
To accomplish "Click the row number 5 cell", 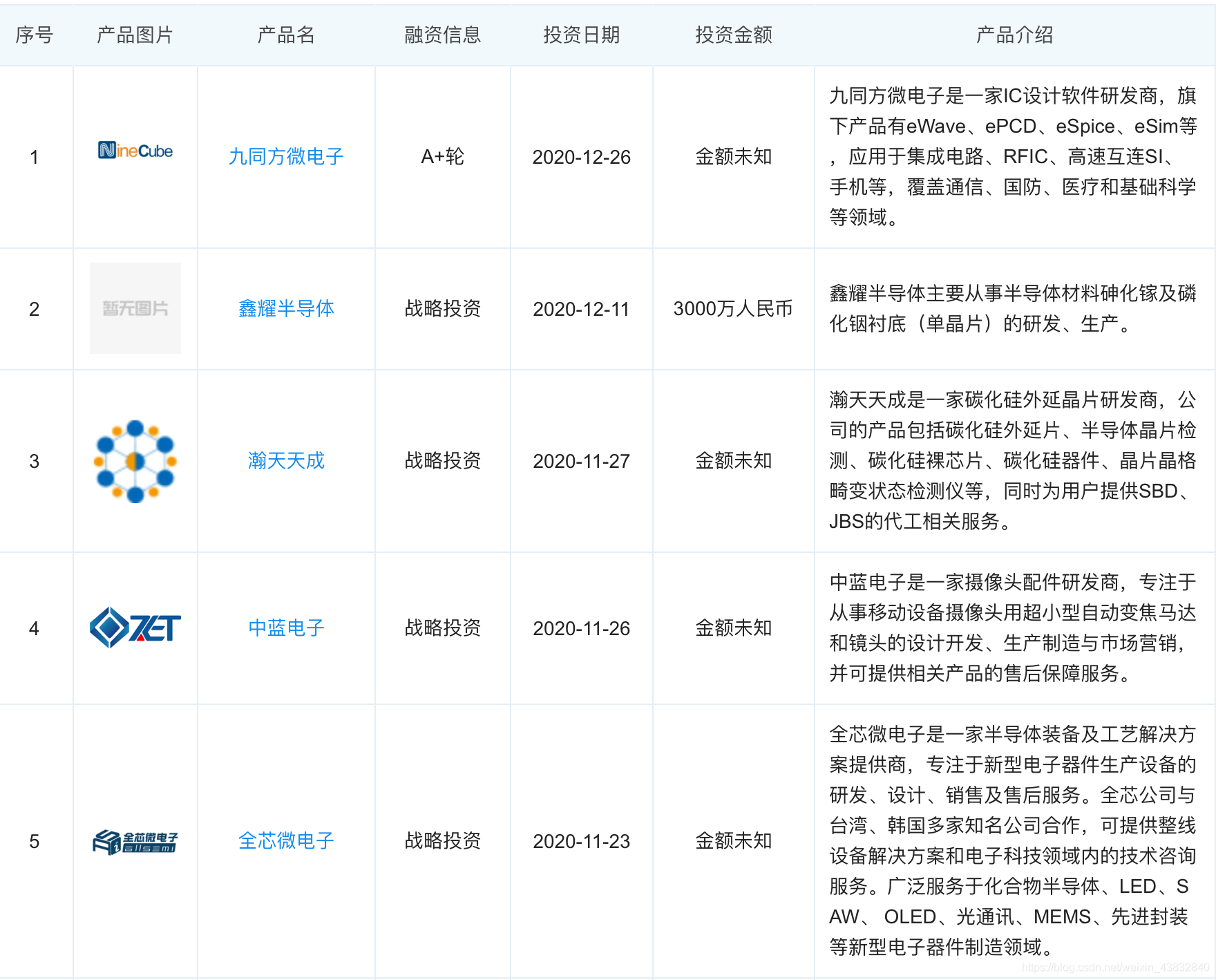I will (x=35, y=841).
